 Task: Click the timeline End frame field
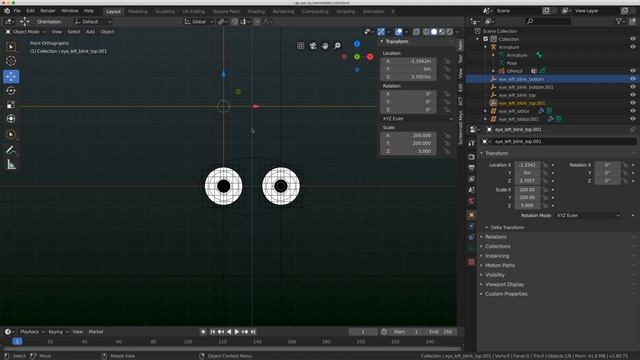[x=440, y=332]
